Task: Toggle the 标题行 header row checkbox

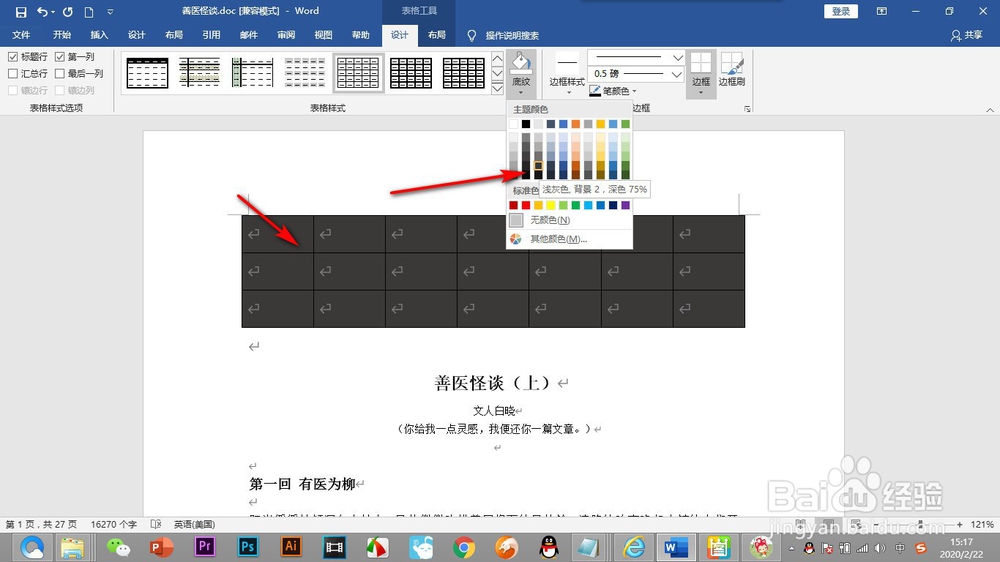Action: click(x=13, y=57)
